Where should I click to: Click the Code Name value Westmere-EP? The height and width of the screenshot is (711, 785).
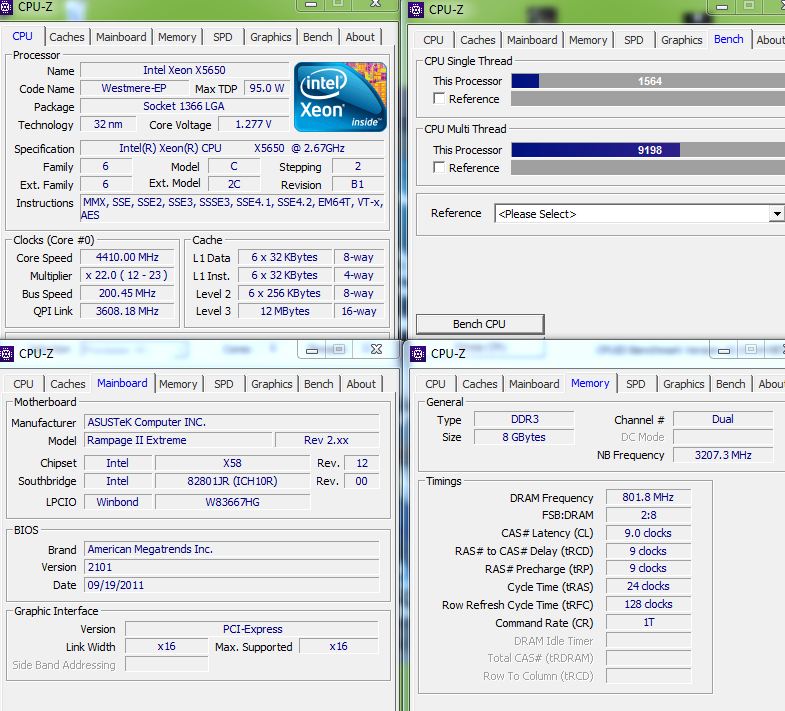134,88
